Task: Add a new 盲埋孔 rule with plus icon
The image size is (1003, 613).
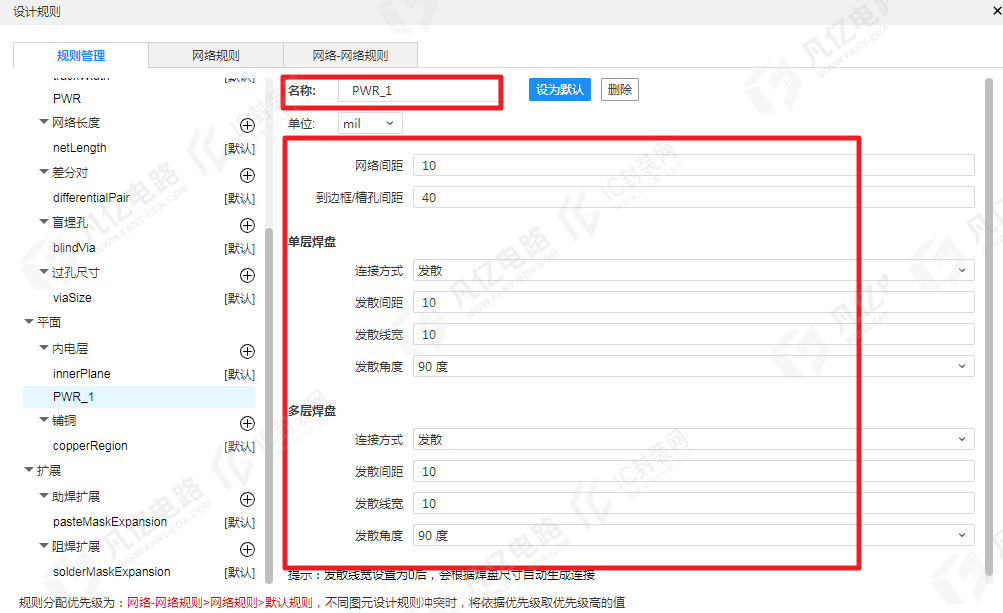Action: 247,225
